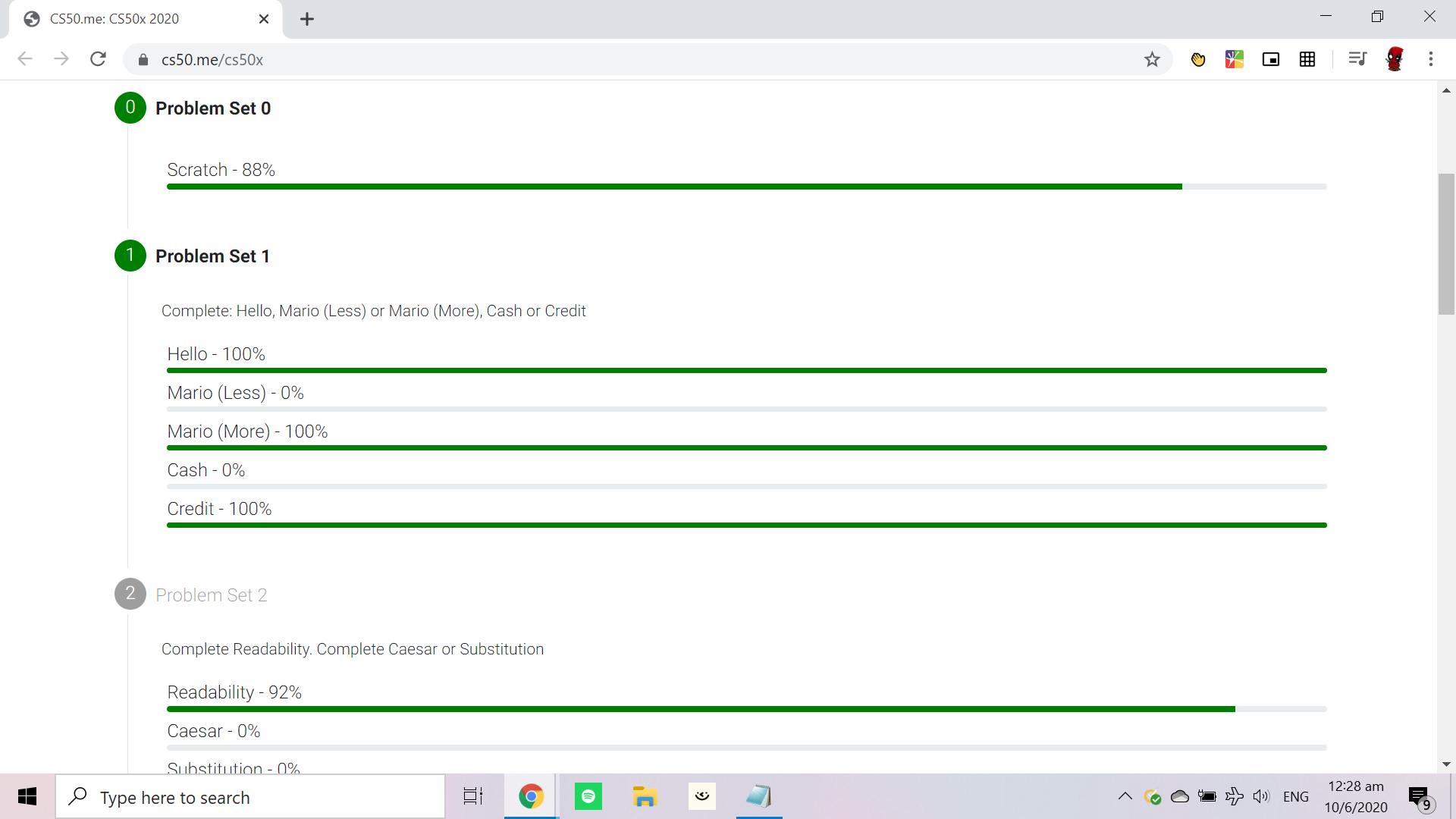The image size is (1456, 819).
Task: Click picture-in-picture extension icon
Action: pyautogui.click(x=1271, y=59)
